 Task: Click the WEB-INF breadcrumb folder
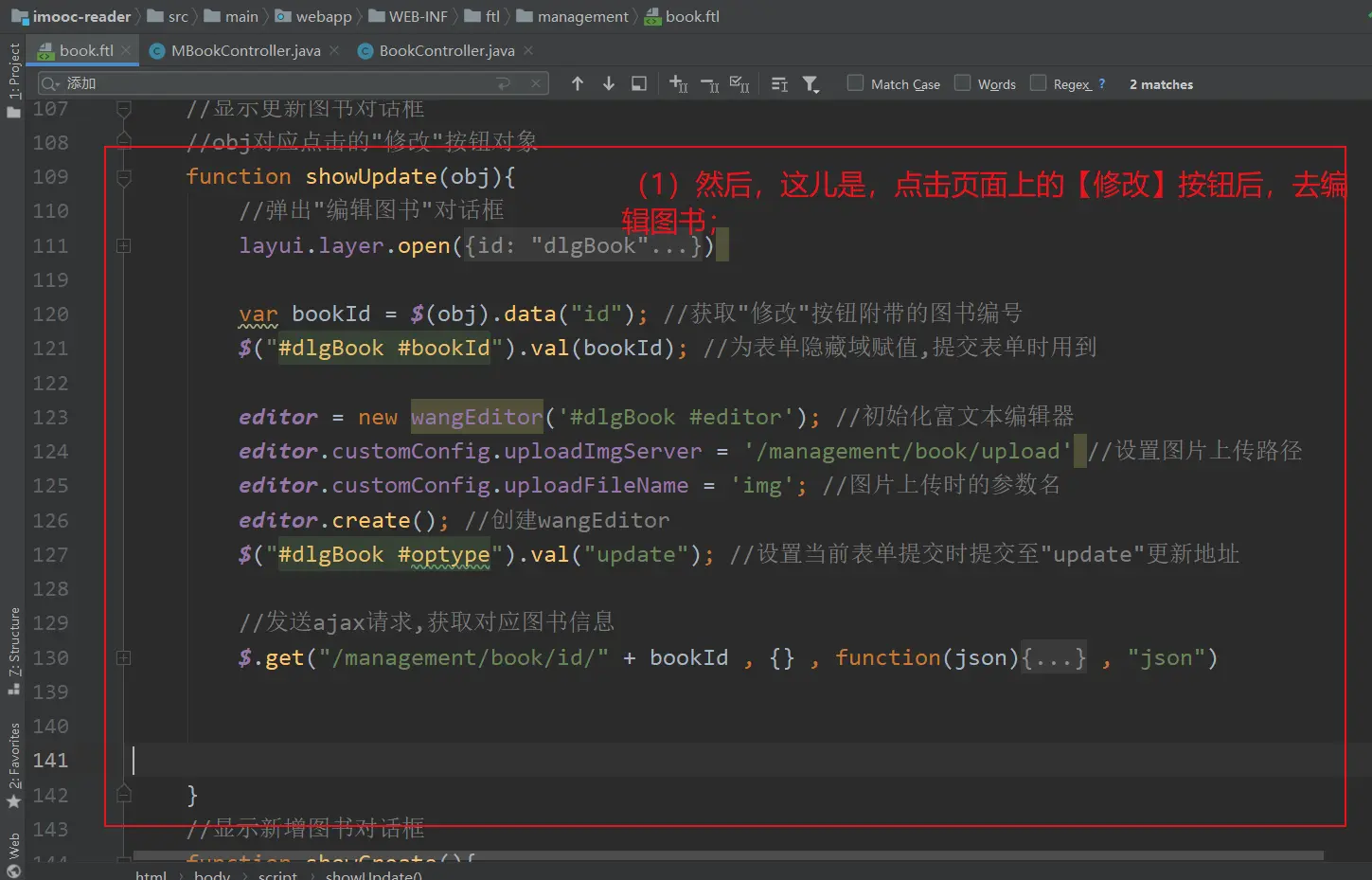[x=418, y=16]
